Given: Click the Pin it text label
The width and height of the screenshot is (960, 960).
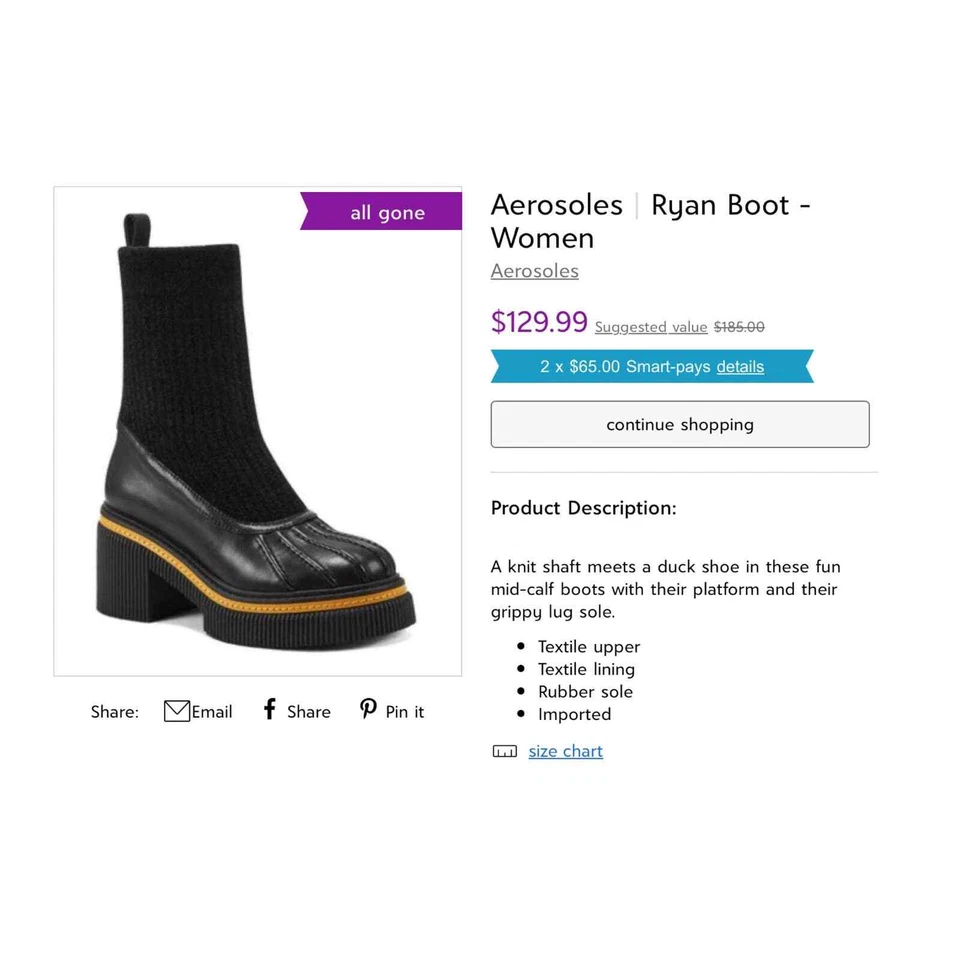Looking at the screenshot, I should coord(404,712).
